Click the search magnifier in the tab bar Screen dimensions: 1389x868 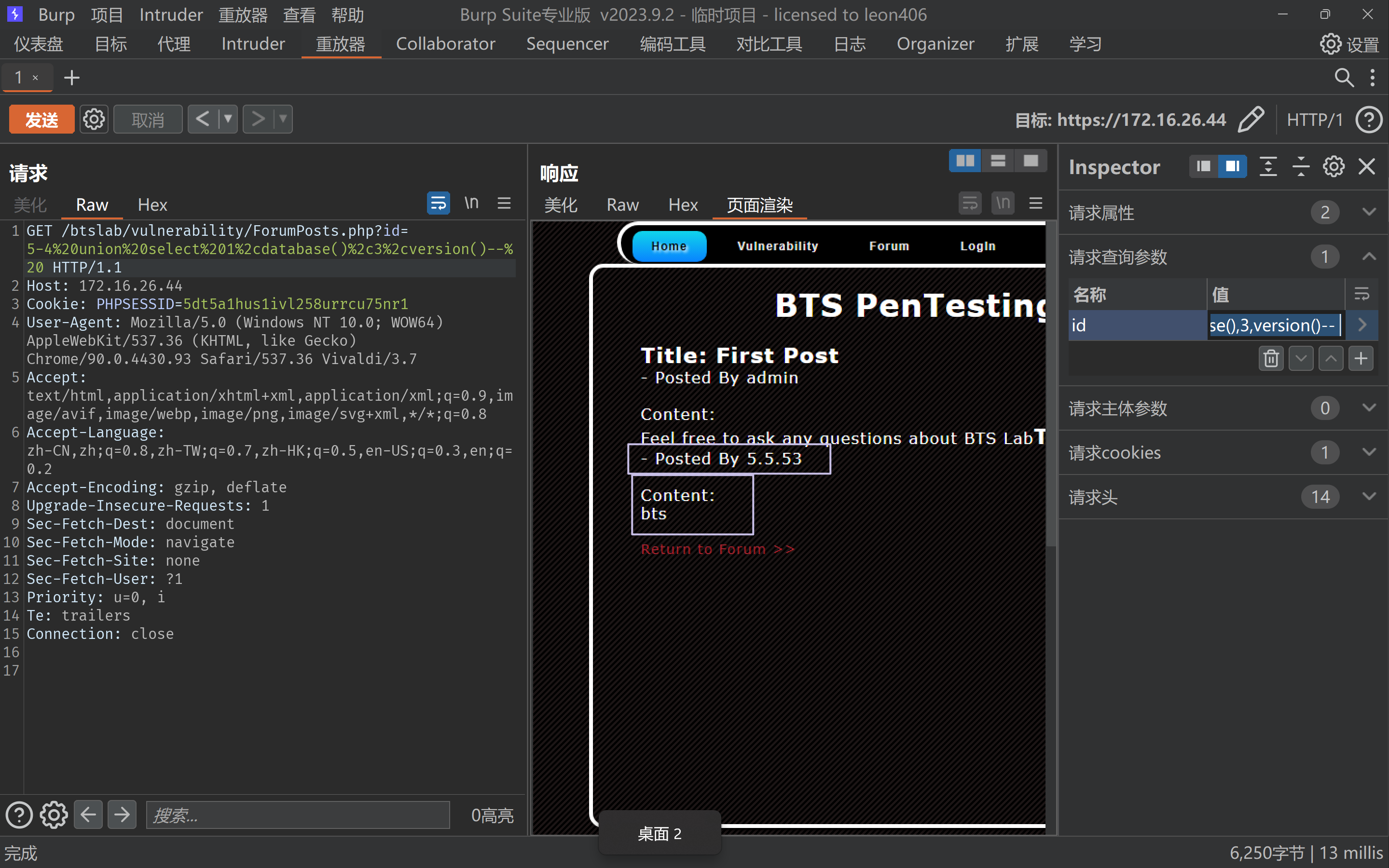(1344, 78)
